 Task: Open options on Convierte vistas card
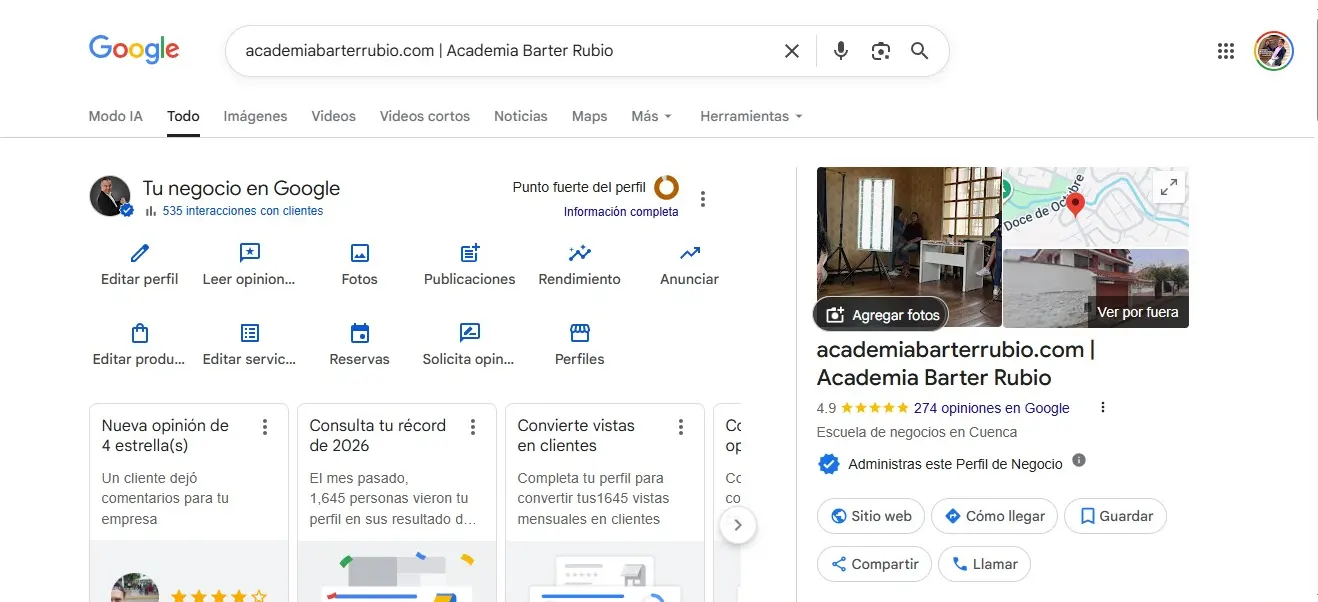coord(681,427)
